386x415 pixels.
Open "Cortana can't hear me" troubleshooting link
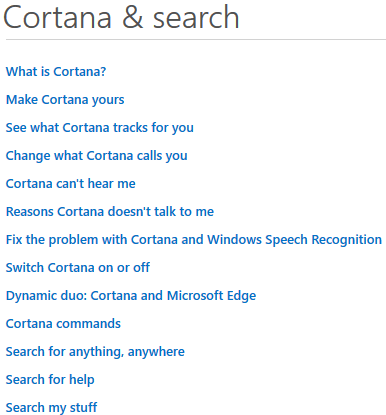tap(71, 184)
